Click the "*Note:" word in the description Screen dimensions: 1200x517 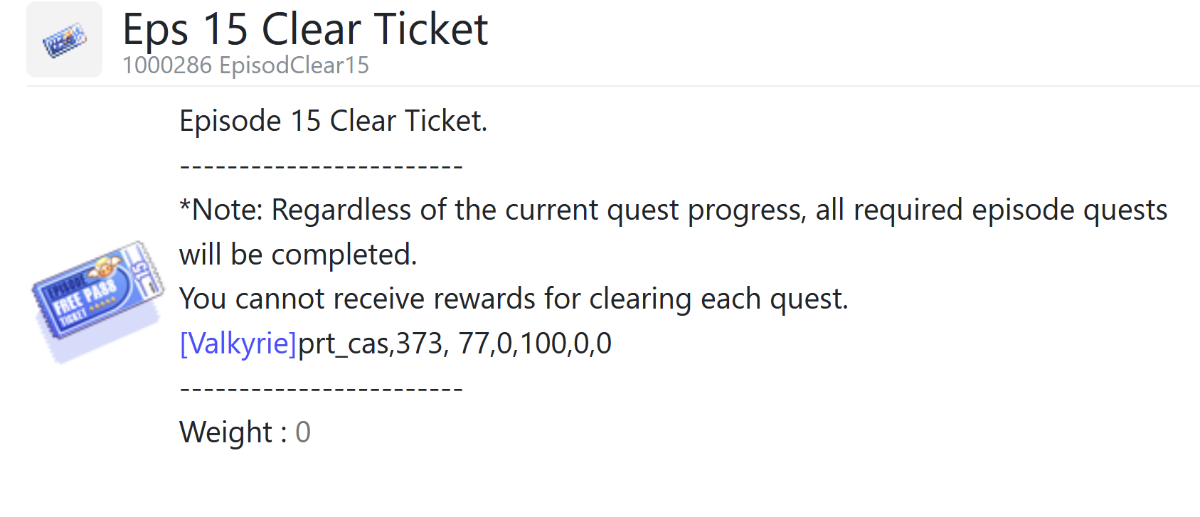tap(222, 211)
